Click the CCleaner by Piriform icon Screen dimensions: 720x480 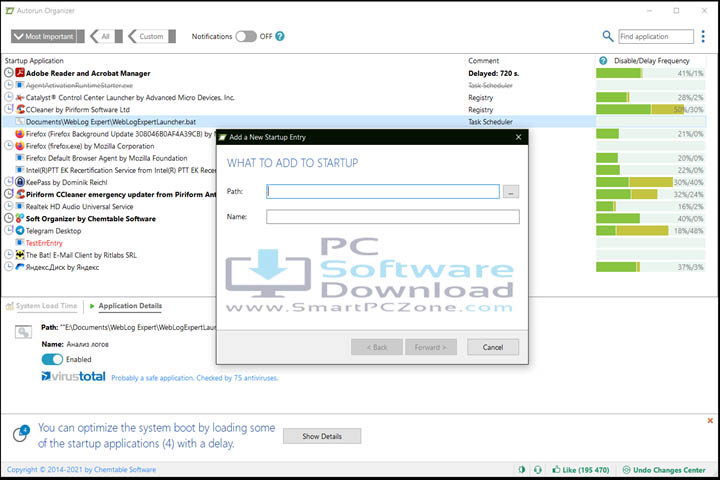click(20, 109)
